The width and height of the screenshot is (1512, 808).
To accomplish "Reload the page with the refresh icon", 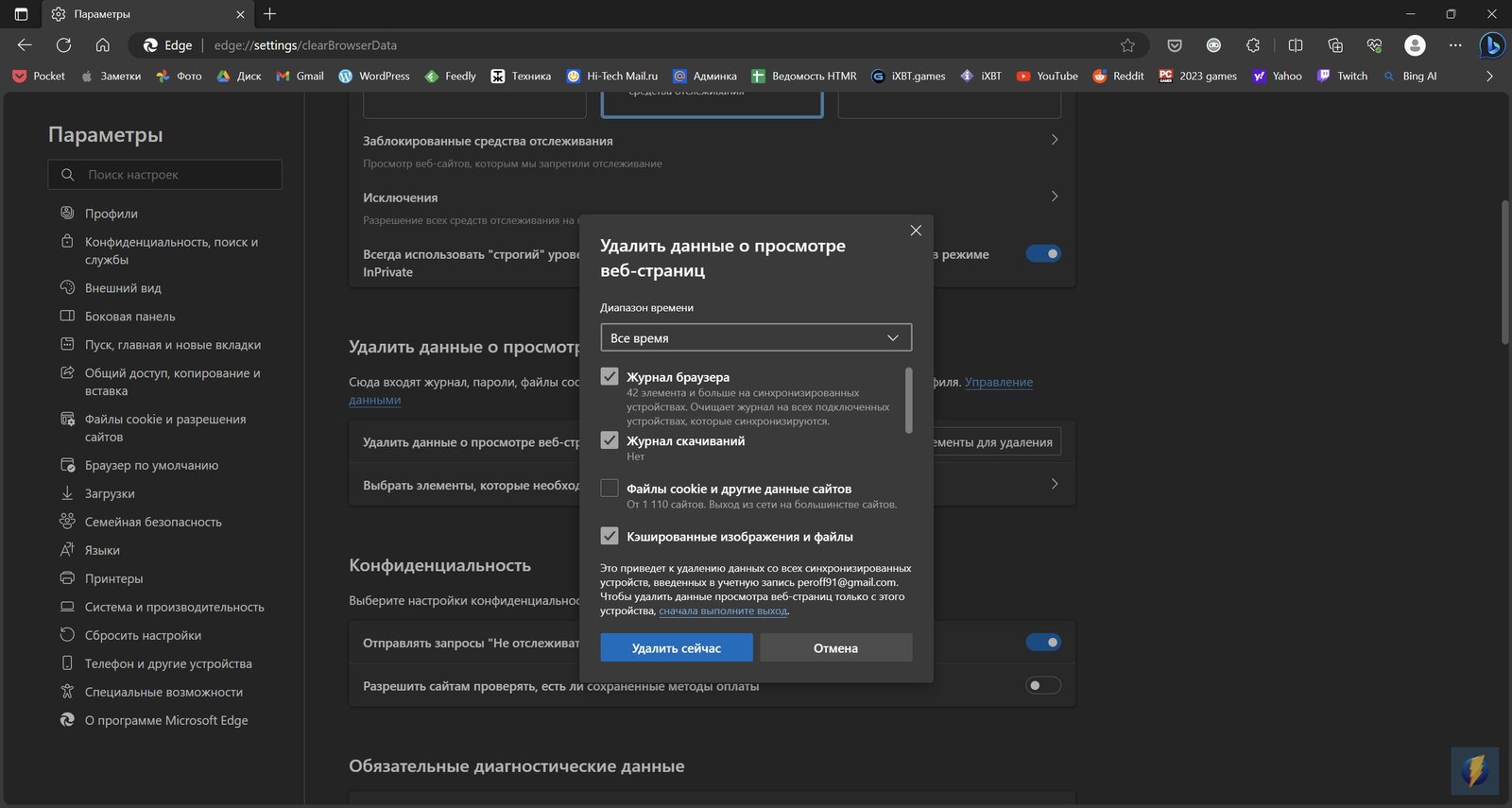I will 63,44.
